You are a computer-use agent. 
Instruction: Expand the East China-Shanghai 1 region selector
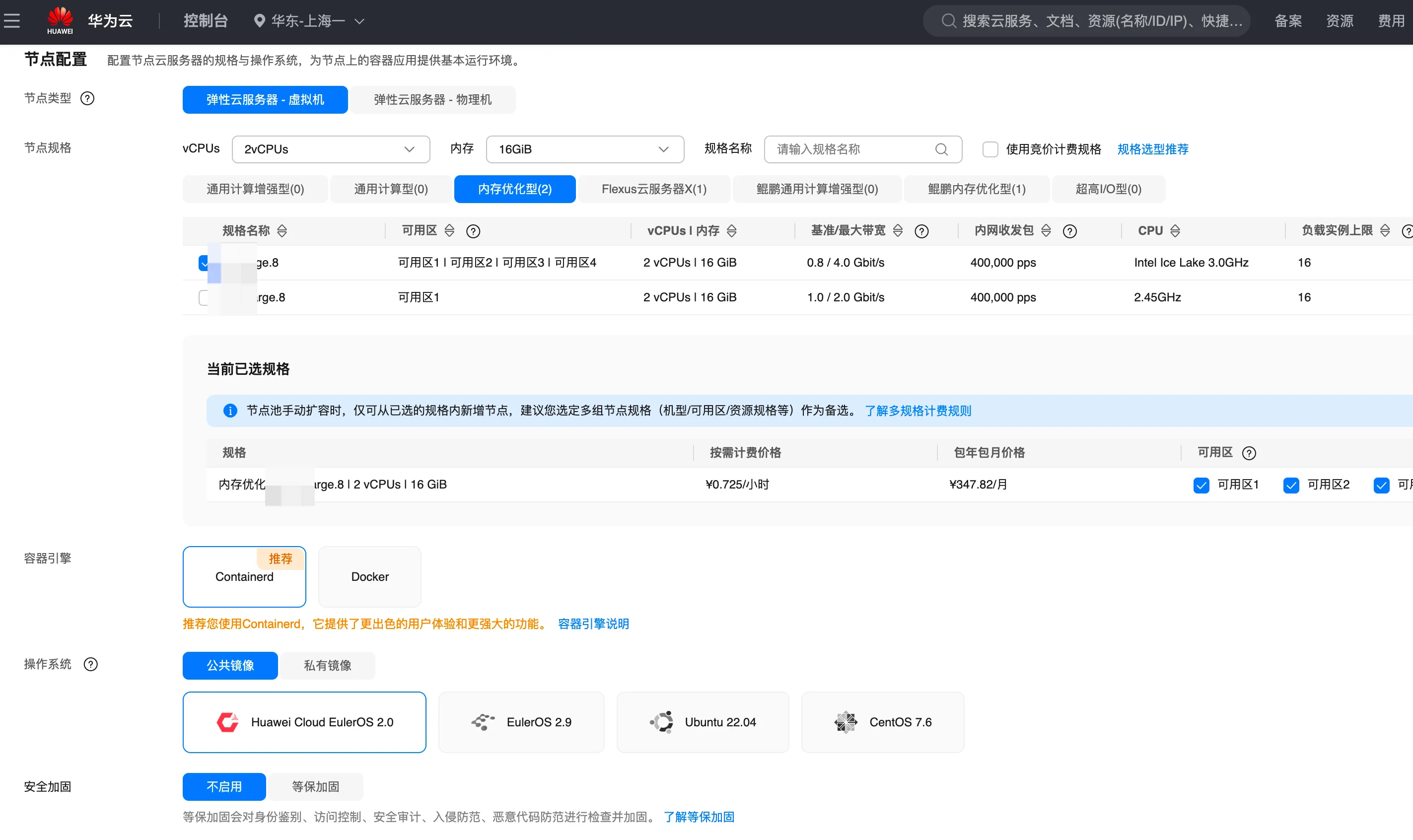pyautogui.click(x=309, y=21)
